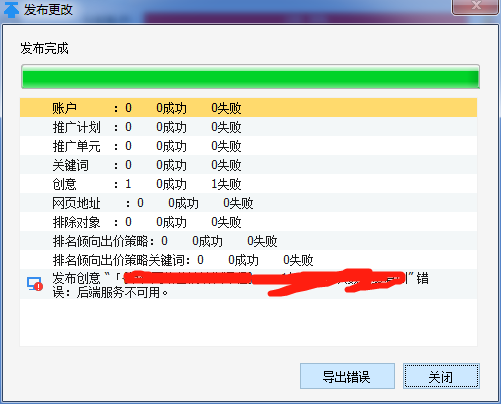Click the creative publish error icon

[x=35, y=284]
